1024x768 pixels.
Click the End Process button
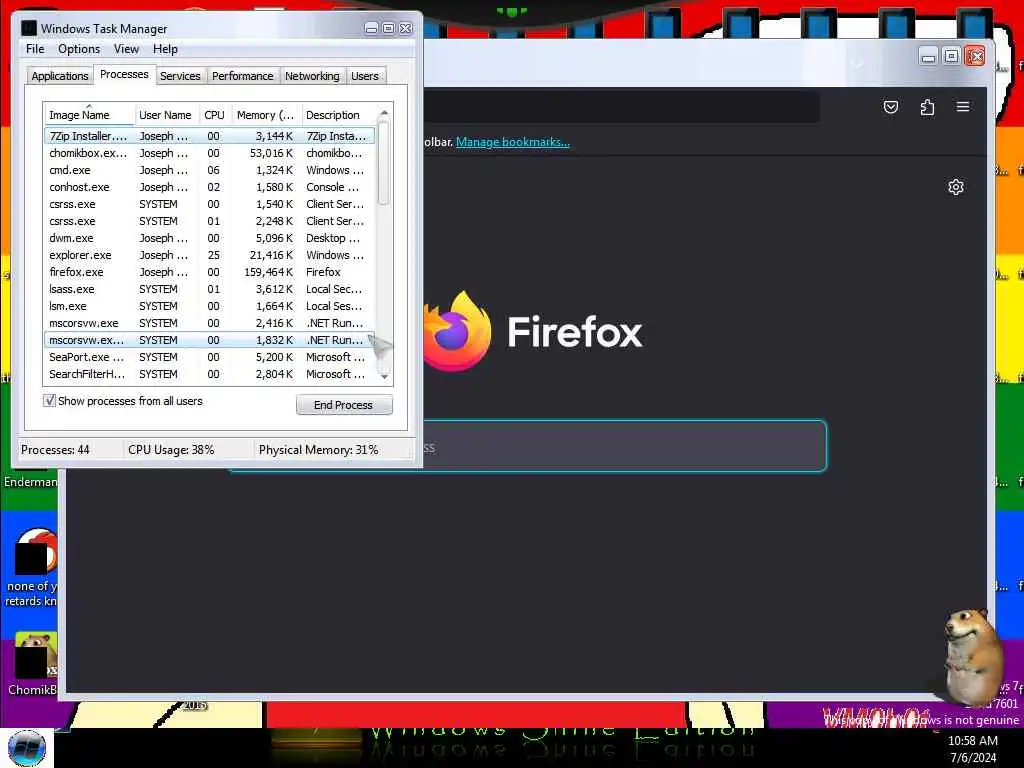coord(344,405)
